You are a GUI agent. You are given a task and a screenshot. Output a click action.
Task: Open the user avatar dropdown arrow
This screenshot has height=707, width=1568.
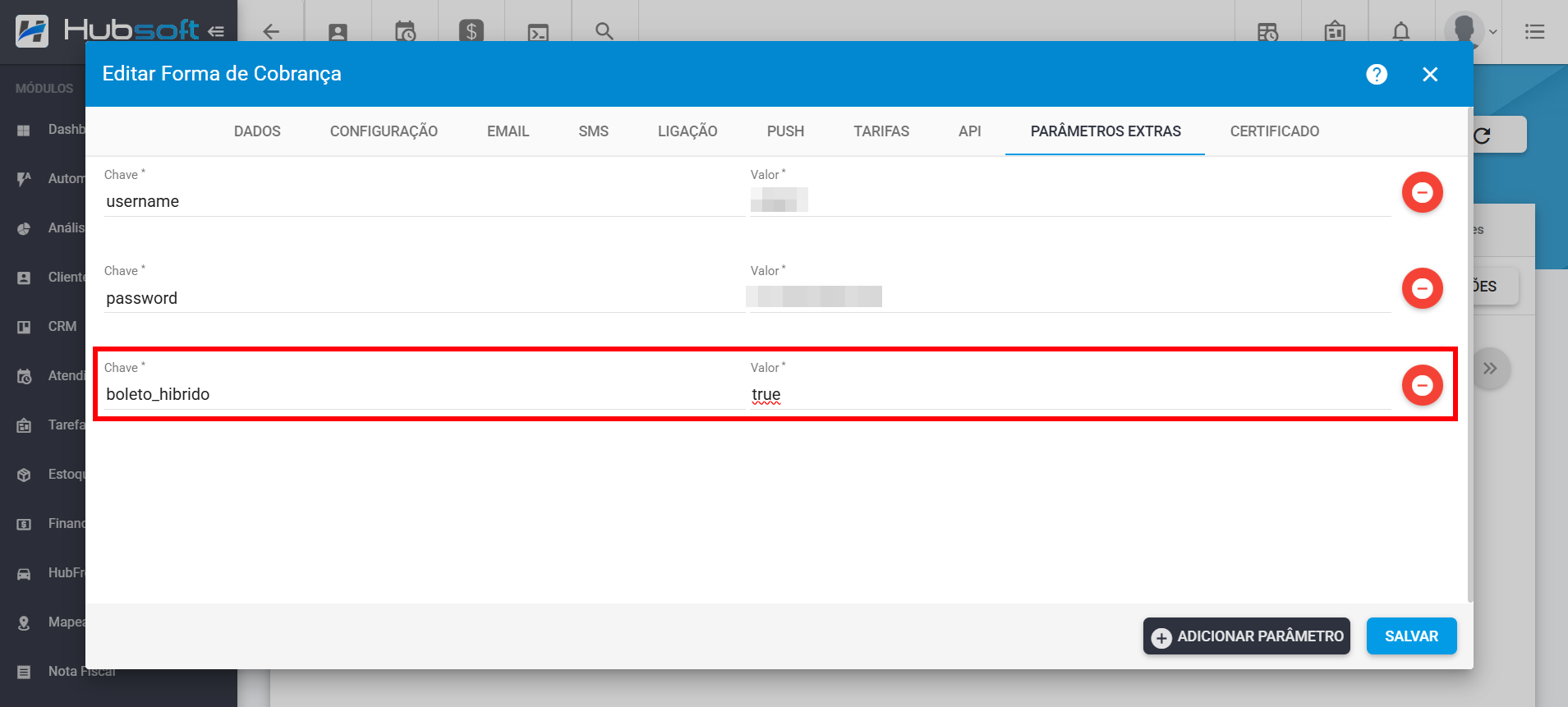[1493, 32]
